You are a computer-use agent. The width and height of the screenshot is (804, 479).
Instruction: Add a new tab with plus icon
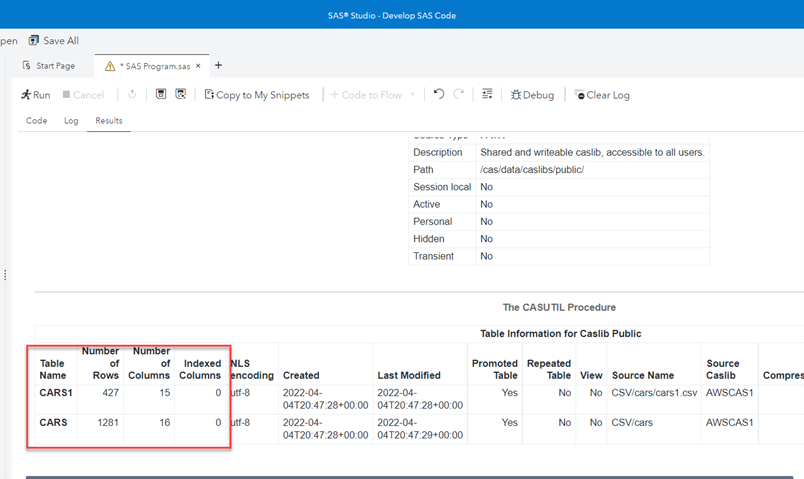(x=219, y=66)
